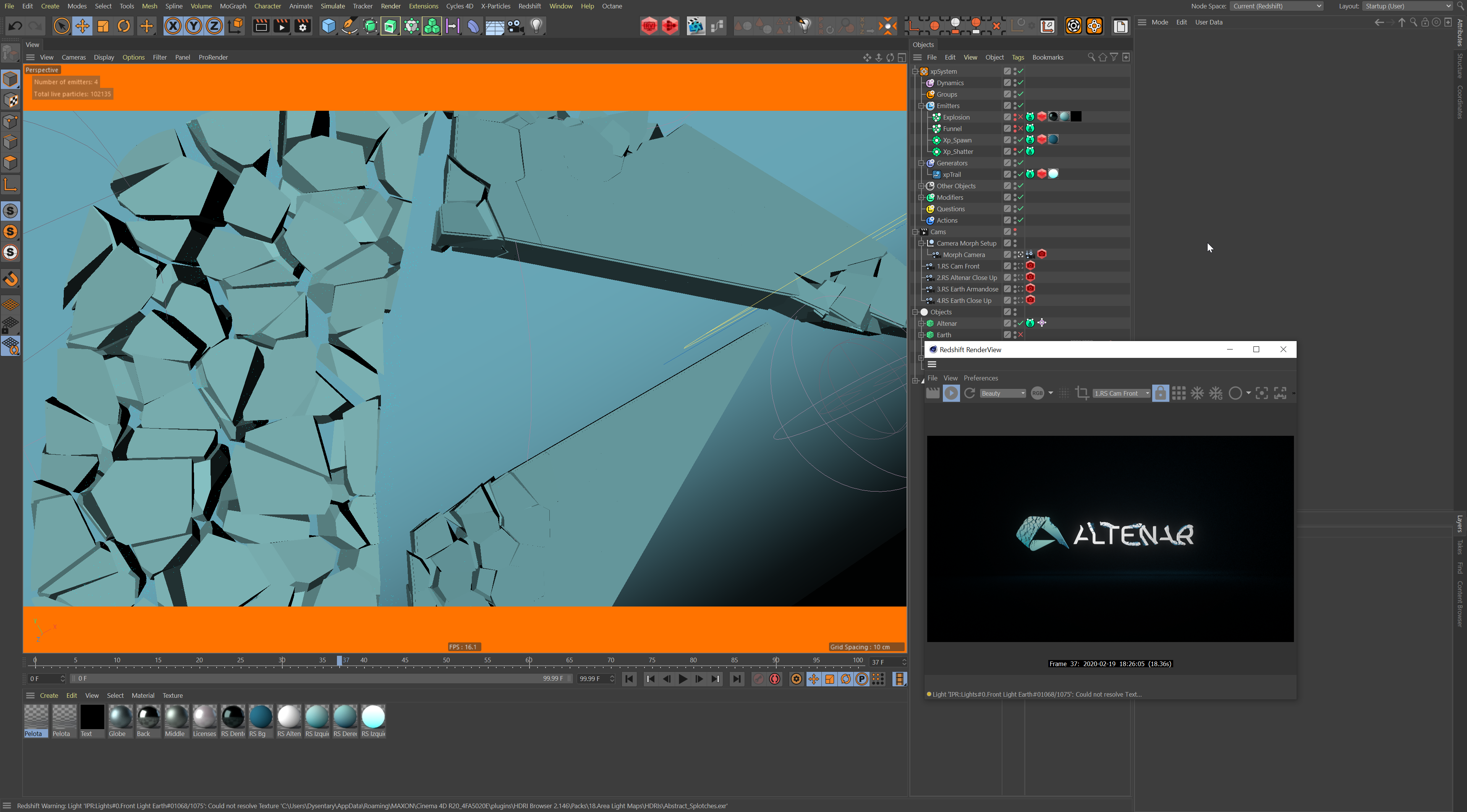
Task: Click the Light object bulb icon
Action: [536, 26]
